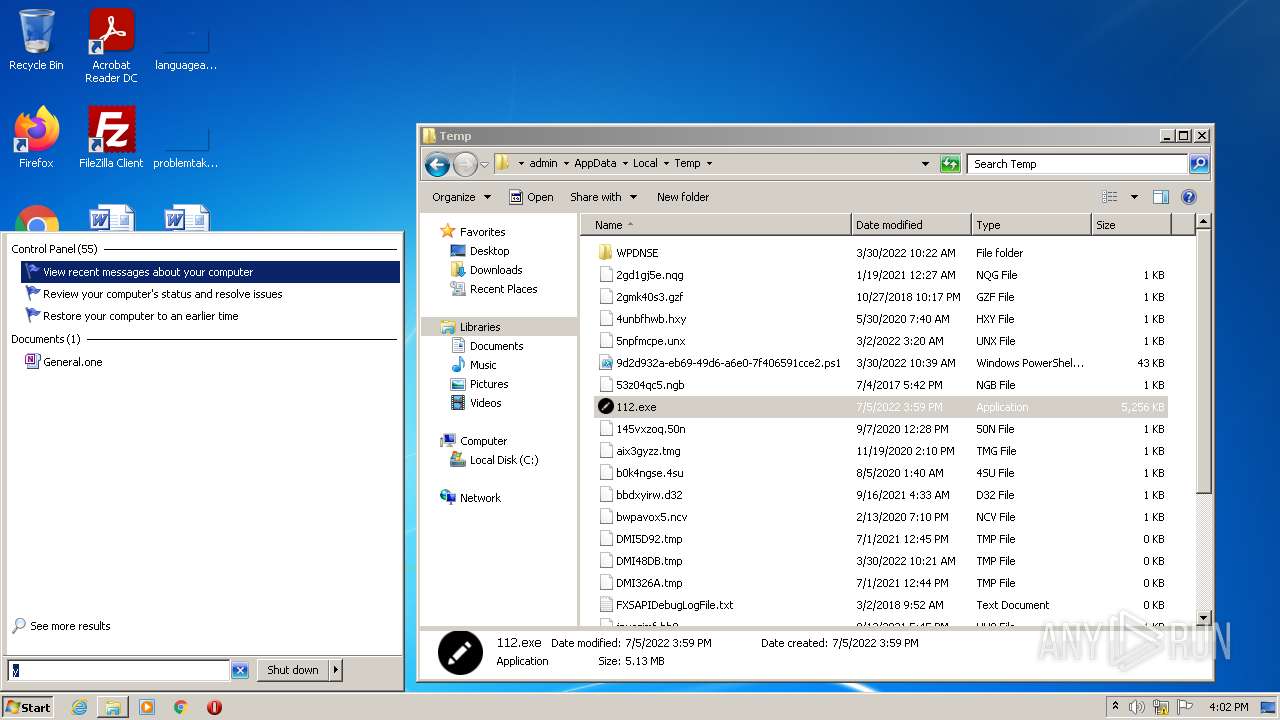Expand the AppData breadcrumb arrow

point(624,164)
